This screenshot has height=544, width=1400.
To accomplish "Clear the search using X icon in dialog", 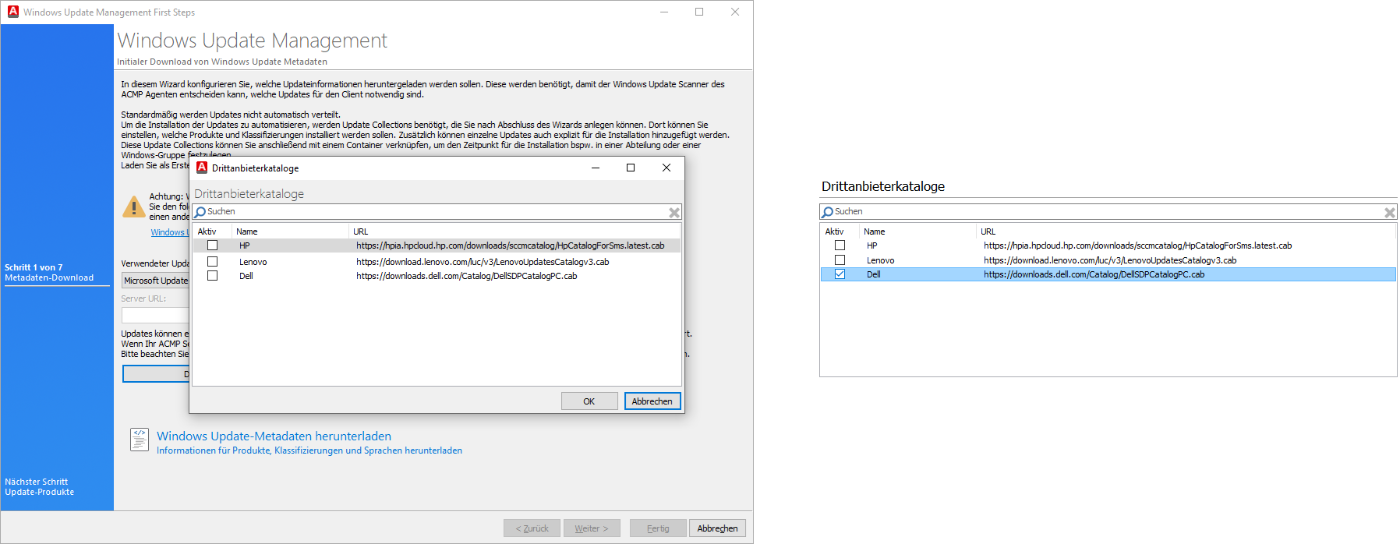I will coord(675,212).
